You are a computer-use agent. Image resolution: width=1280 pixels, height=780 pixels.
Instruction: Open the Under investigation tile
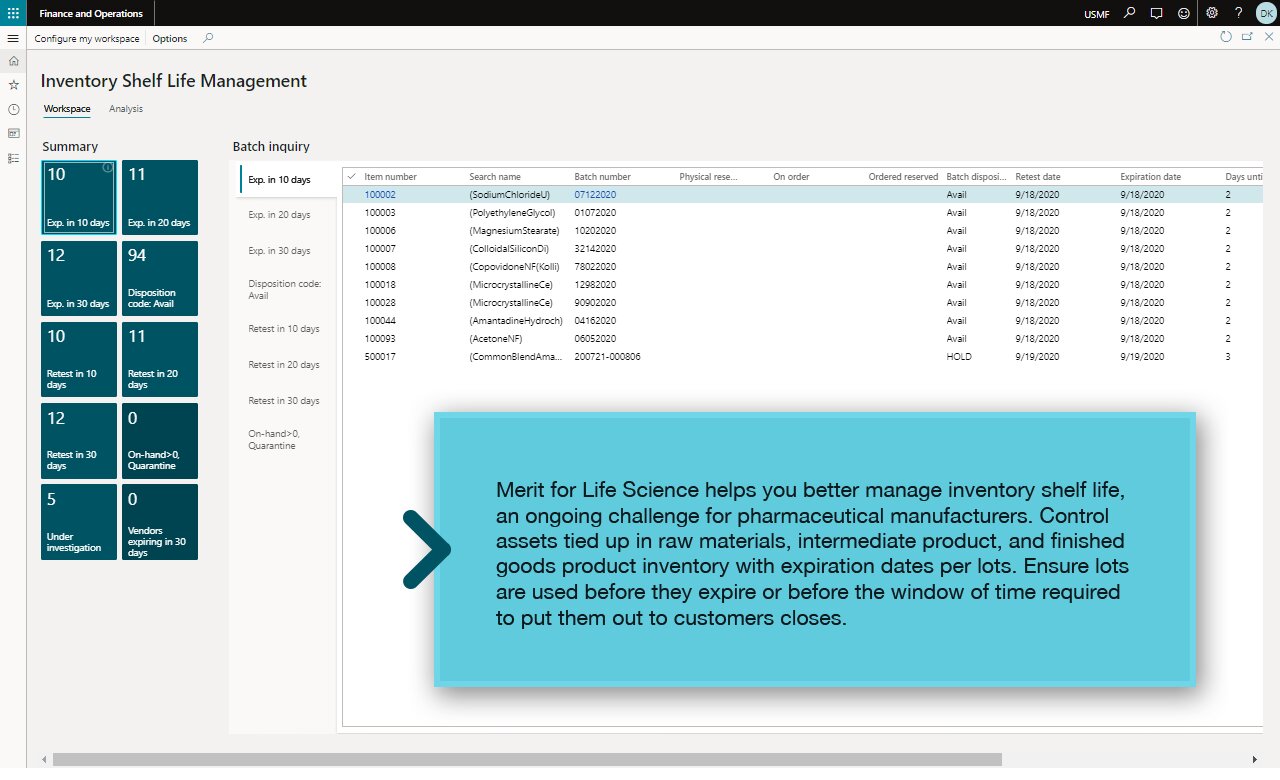79,522
